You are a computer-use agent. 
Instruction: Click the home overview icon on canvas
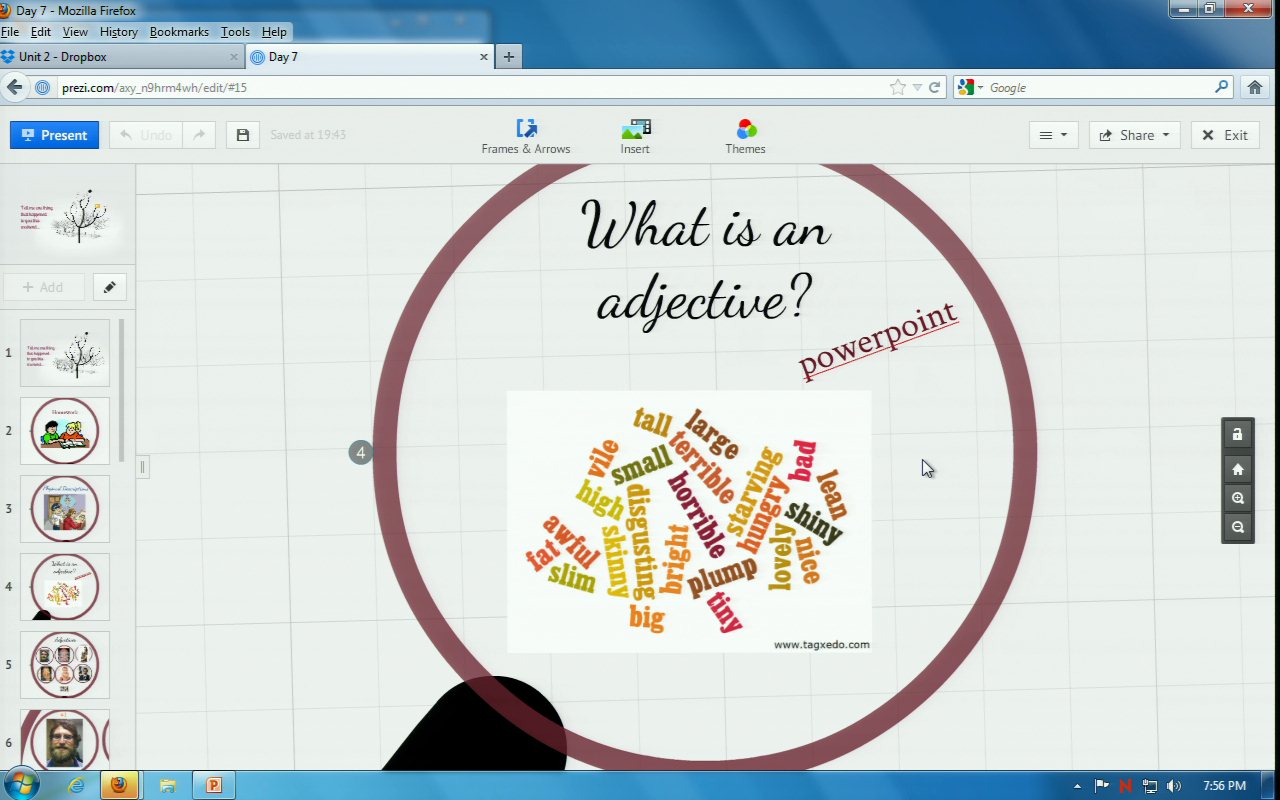click(1238, 469)
